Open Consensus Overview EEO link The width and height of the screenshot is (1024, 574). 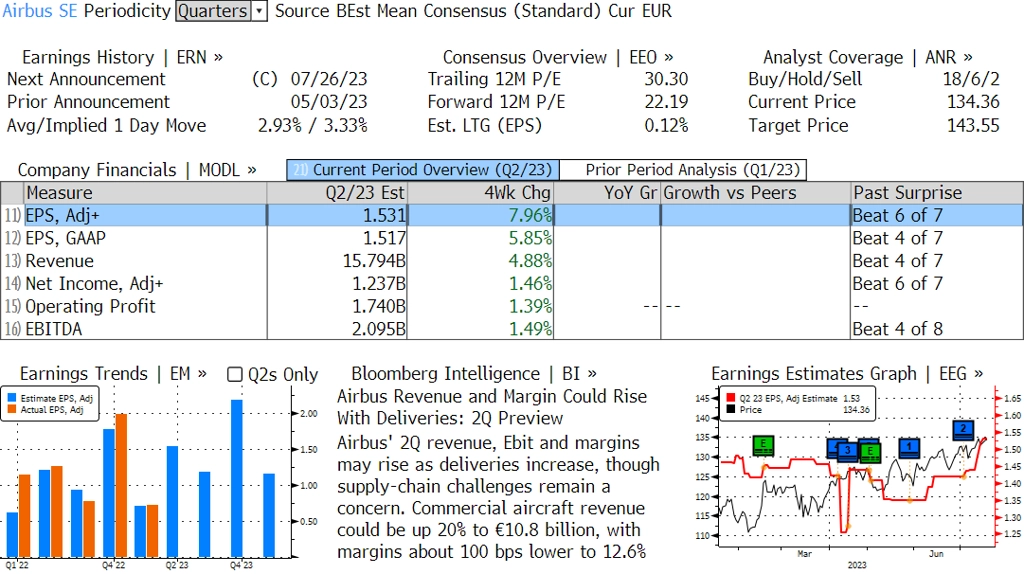tap(558, 57)
